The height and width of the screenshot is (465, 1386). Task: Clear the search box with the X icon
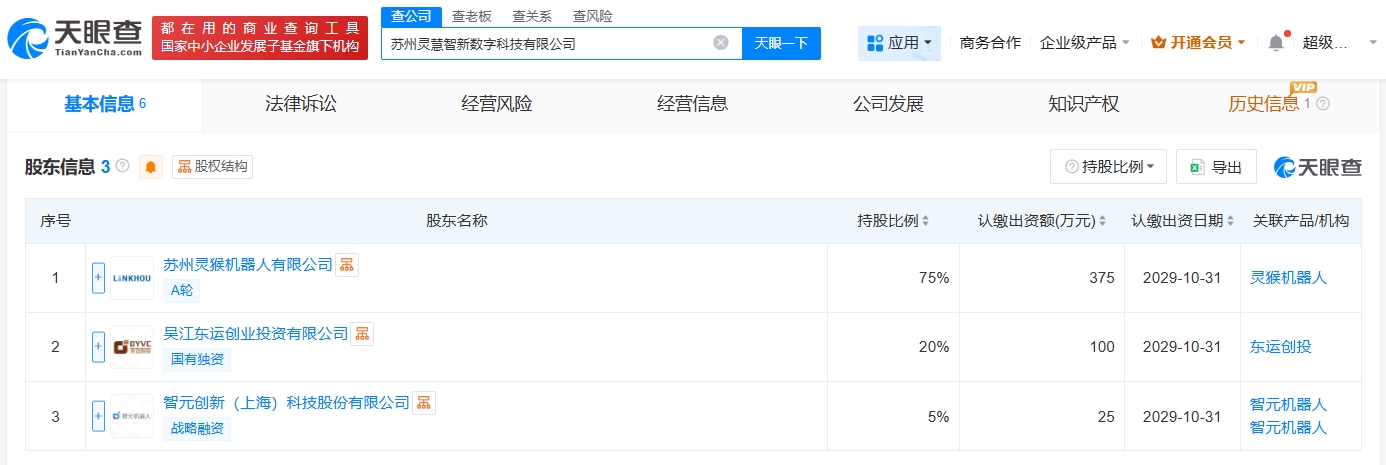[720, 43]
